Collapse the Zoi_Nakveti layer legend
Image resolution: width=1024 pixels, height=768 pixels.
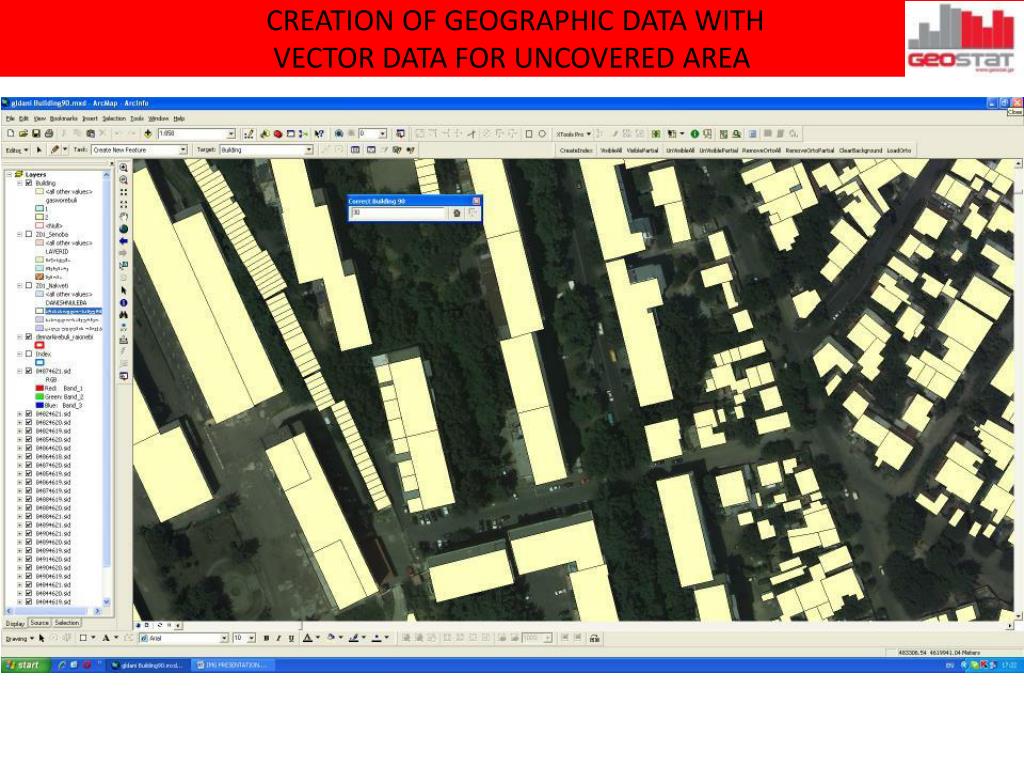(x=20, y=285)
